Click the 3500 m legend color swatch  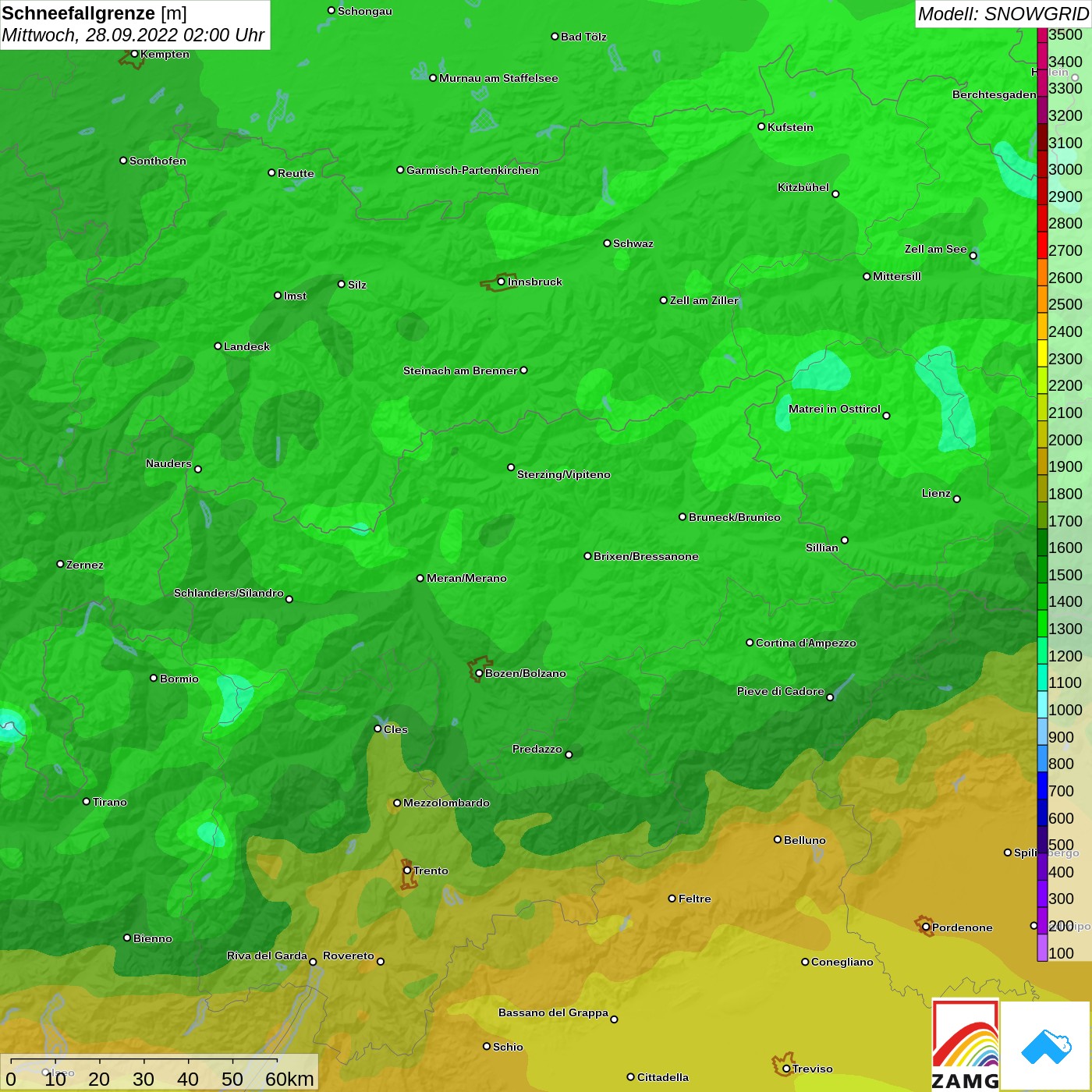pos(1042,34)
